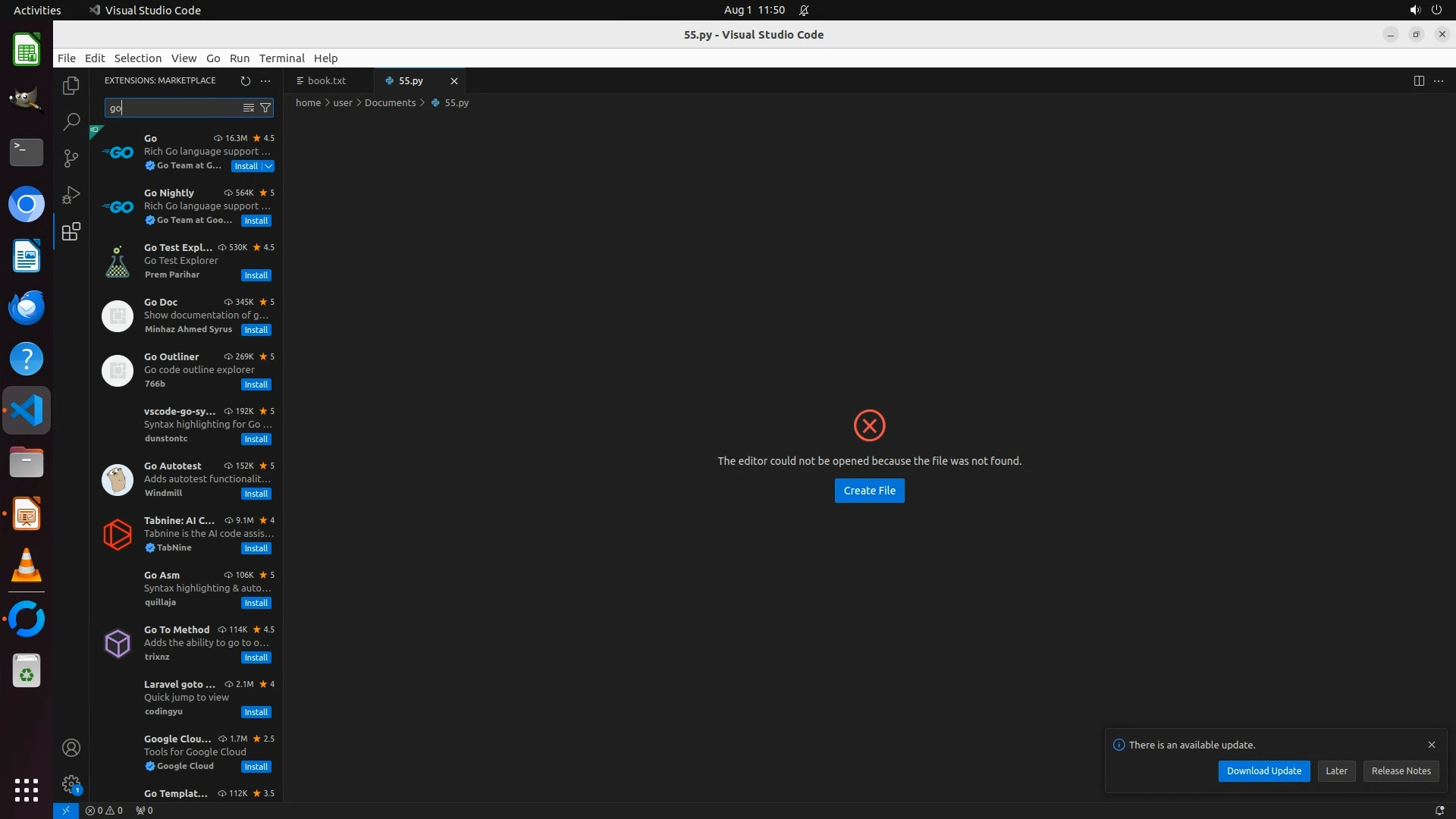Image resolution: width=1456 pixels, height=819 pixels.
Task: Open Source Control view
Action: tap(71, 158)
